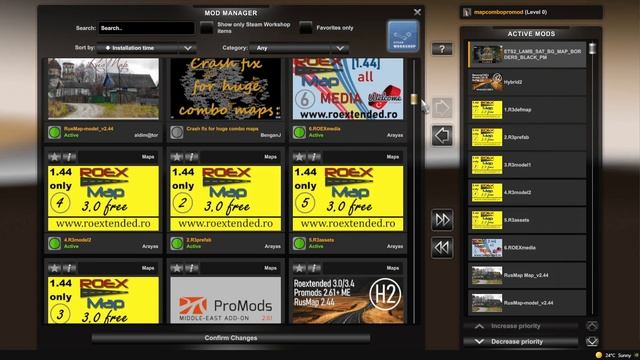Click the profile icon beside mapcombopromod
Viewport: 640px width, 360px height.
tap(467, 12)
